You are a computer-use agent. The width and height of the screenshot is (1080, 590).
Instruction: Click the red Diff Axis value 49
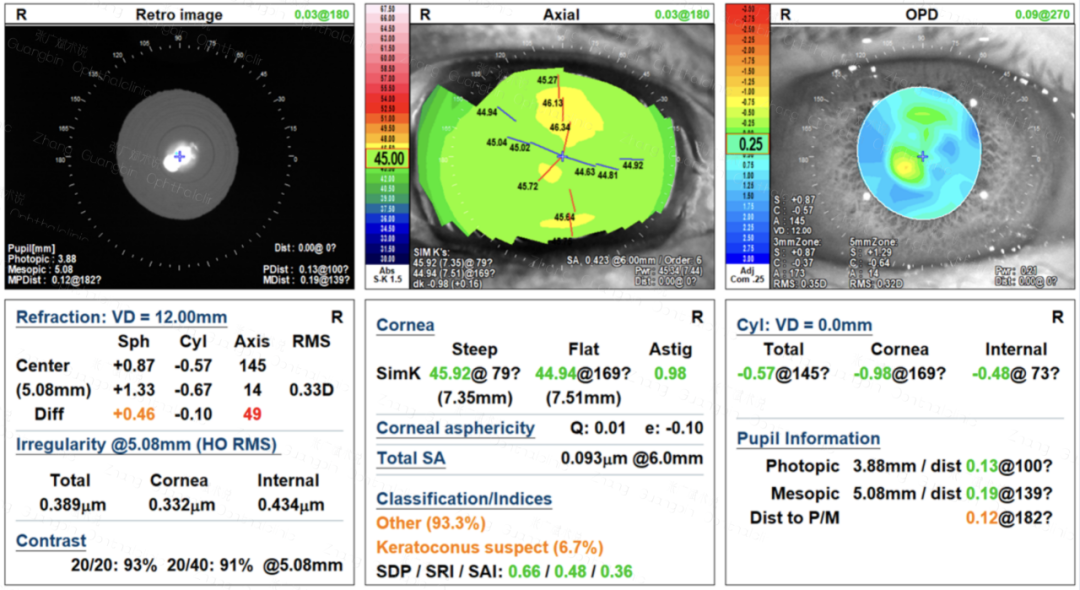coord(252,414)
